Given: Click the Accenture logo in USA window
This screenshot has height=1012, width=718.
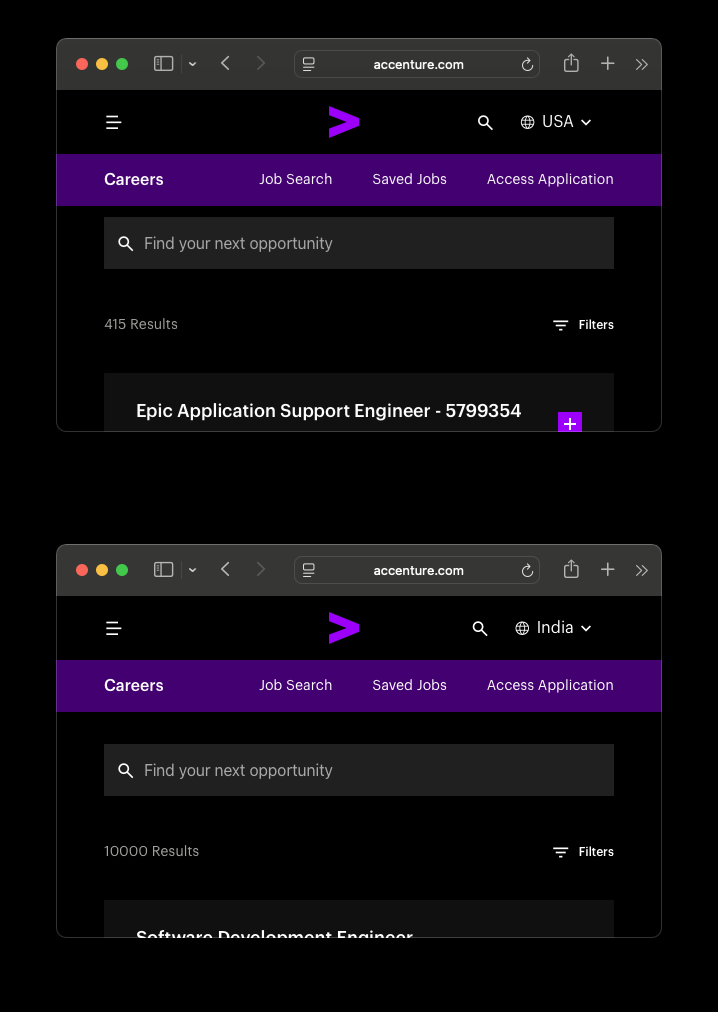Looking at the screenshot, I should click(344, 122).
